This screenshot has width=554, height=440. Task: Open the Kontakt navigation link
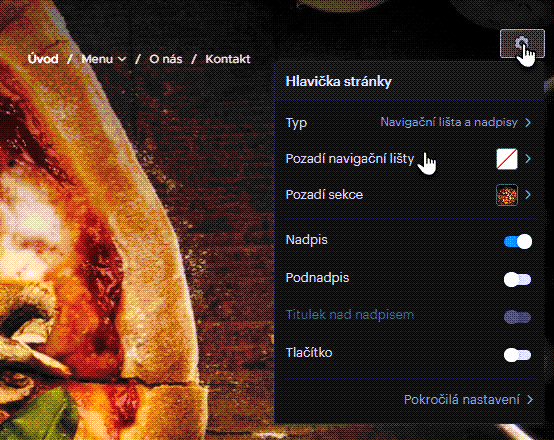[228, 59]
